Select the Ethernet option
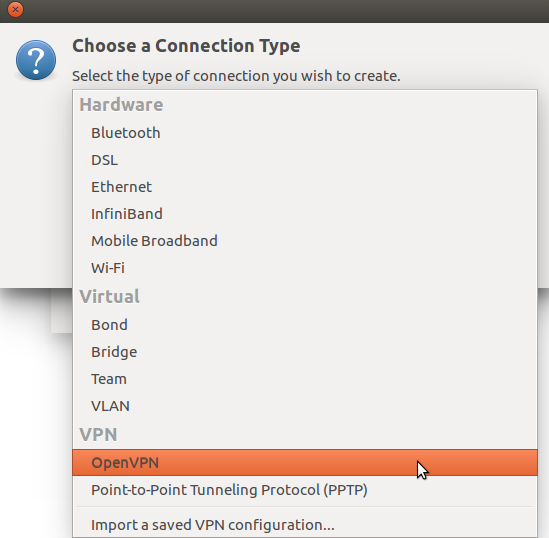The width and height of the screenshot is (549, 538). tap(305, 187)
